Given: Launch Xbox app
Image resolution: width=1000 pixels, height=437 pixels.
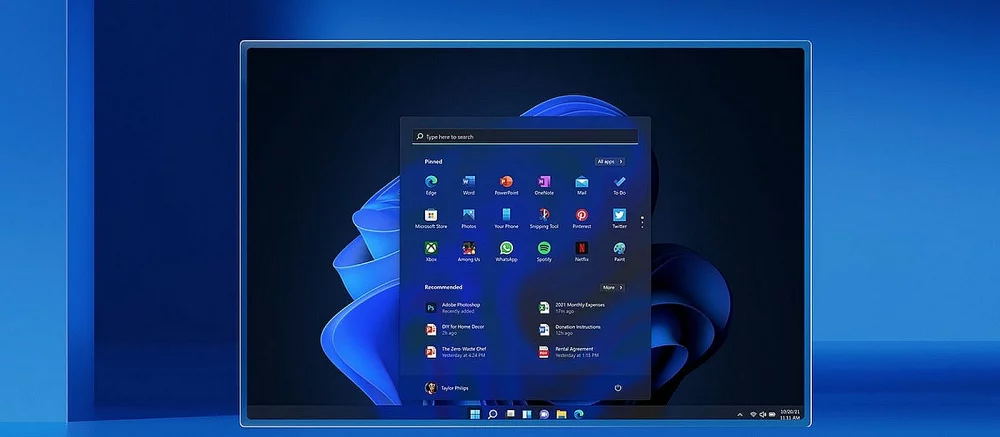Looking at the screenshot, I should click(431, 251).
